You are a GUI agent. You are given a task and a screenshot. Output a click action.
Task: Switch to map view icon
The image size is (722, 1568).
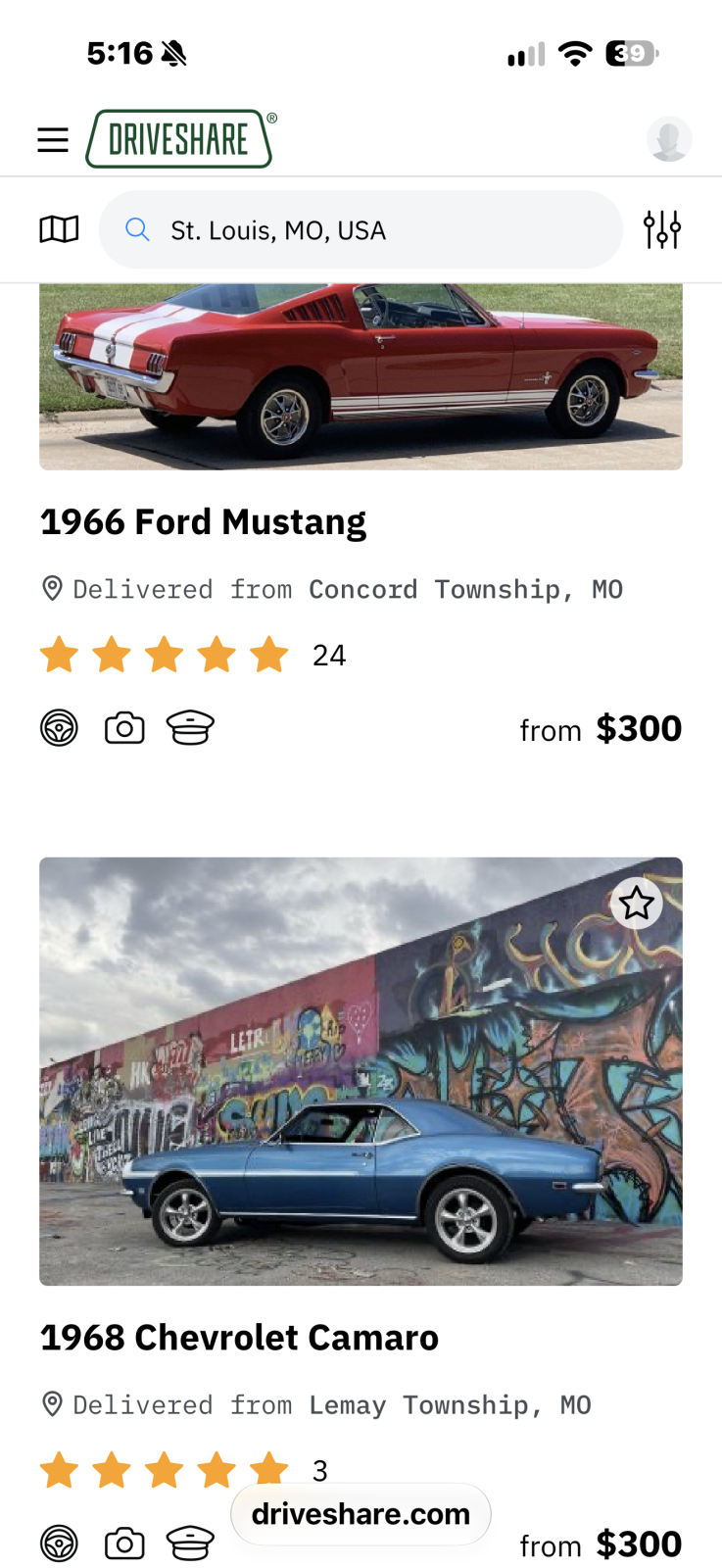(x=59, y=229)
